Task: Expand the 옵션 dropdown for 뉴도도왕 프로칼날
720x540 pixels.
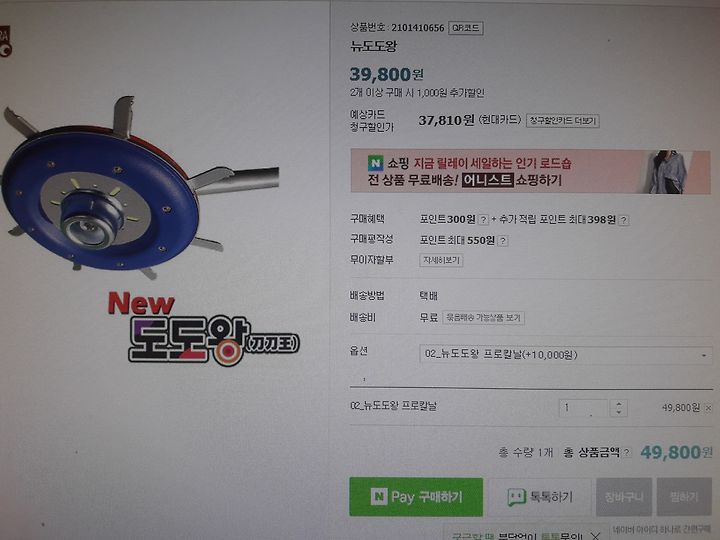Action: pos(566,355)
